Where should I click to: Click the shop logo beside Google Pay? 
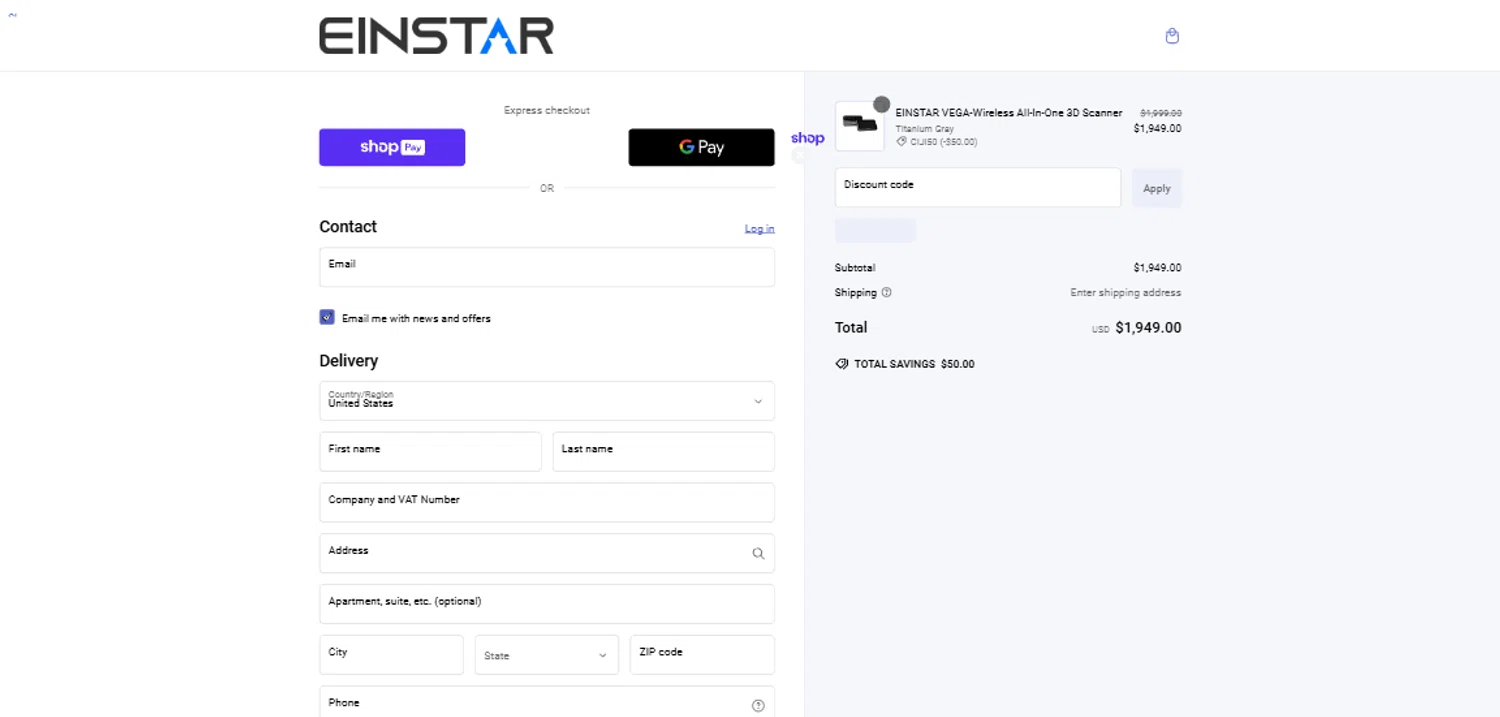click(807, 138)
